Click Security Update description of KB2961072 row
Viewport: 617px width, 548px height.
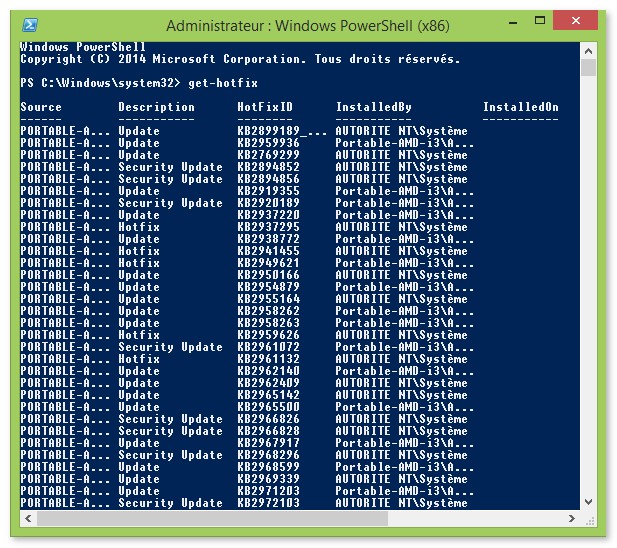pos(170,347)
